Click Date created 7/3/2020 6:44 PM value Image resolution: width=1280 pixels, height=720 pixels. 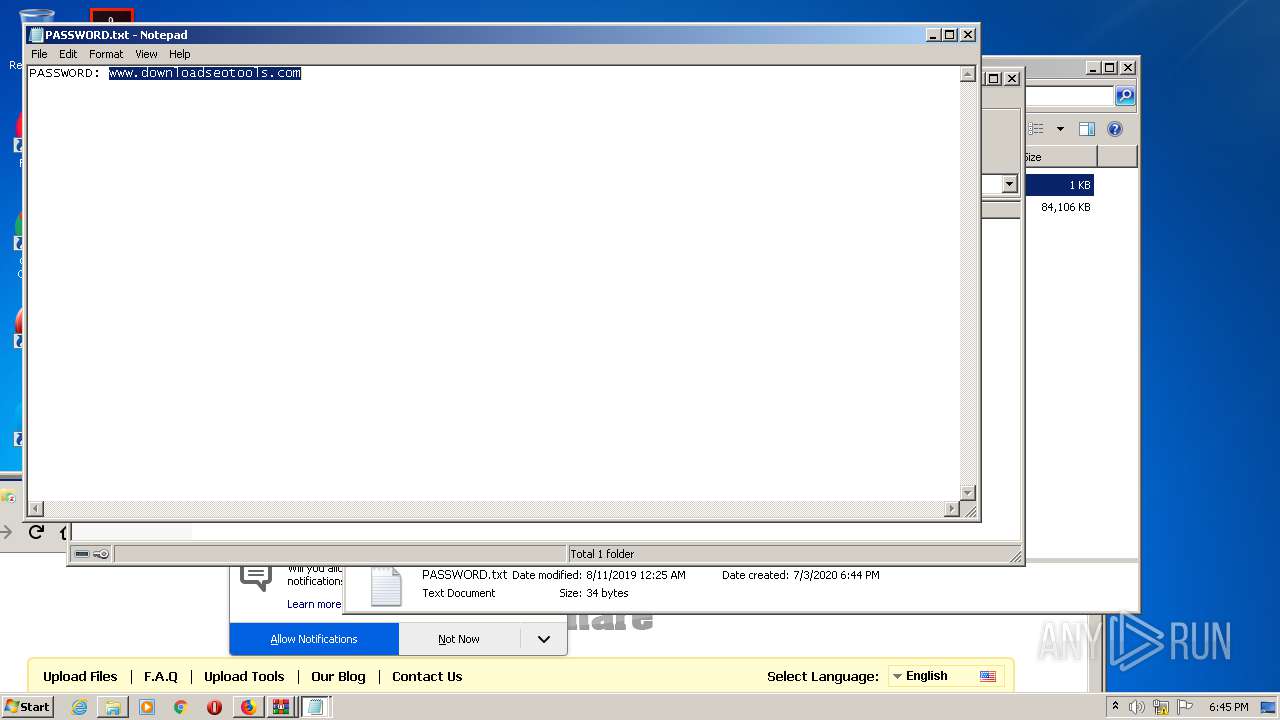pos(836,575)
